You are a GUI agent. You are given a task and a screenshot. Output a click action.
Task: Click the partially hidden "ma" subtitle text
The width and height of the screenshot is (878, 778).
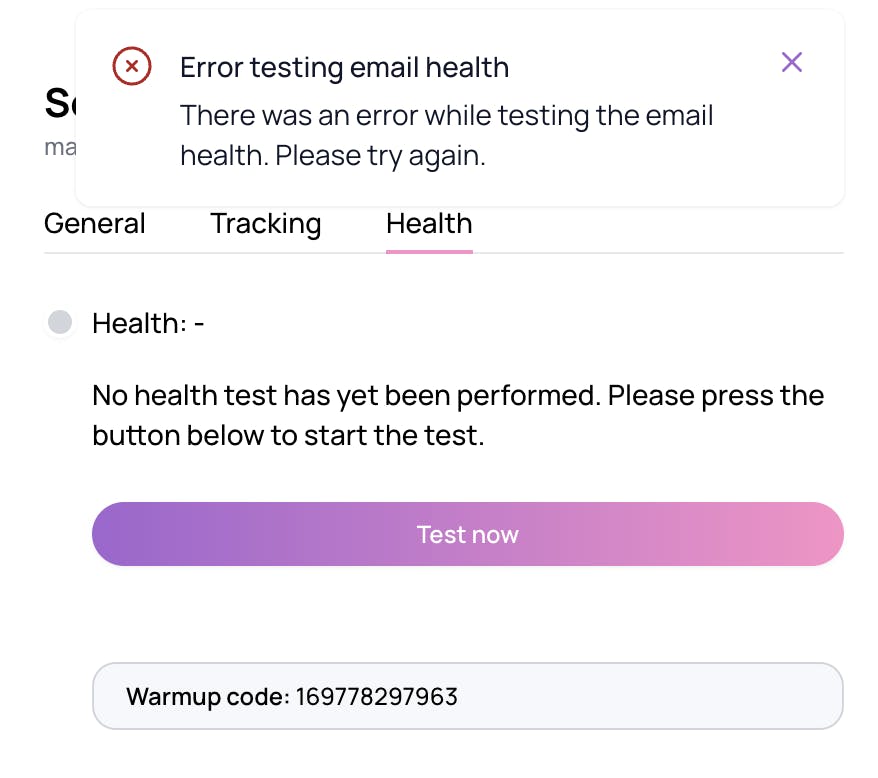click(59, 147)
